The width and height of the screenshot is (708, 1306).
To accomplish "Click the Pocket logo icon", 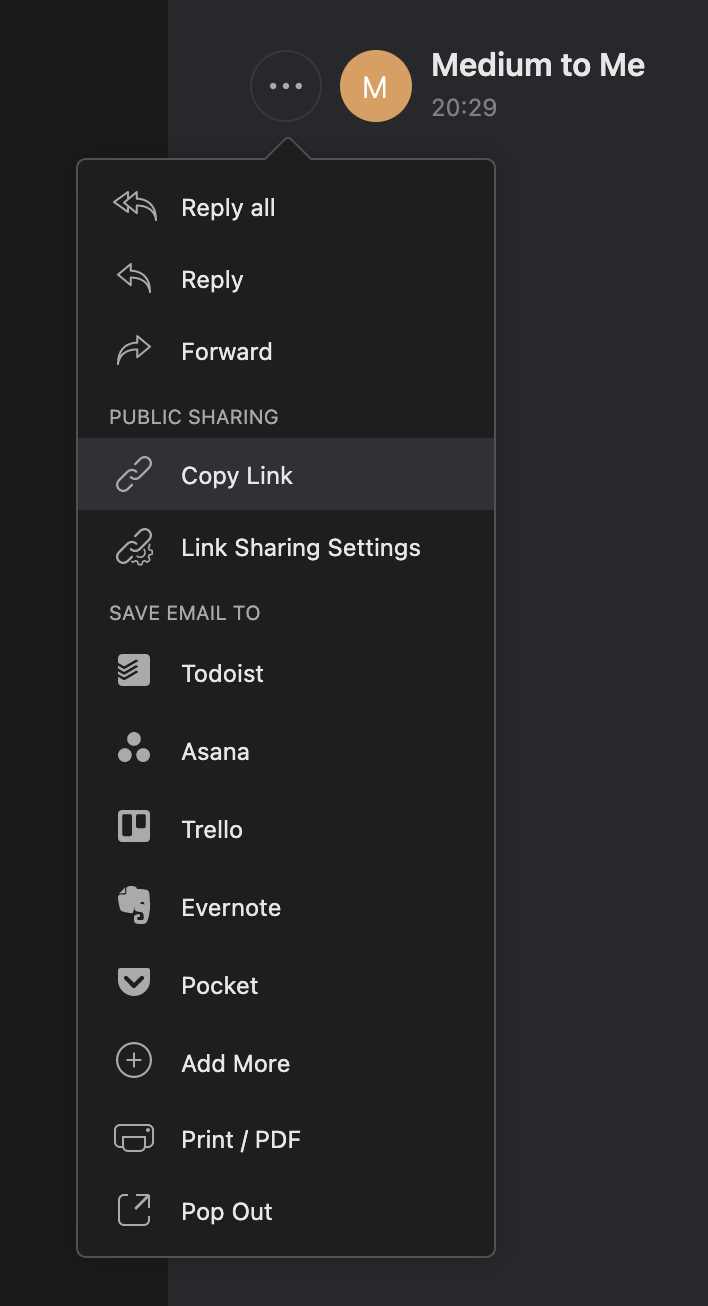I will pos(134,984).
